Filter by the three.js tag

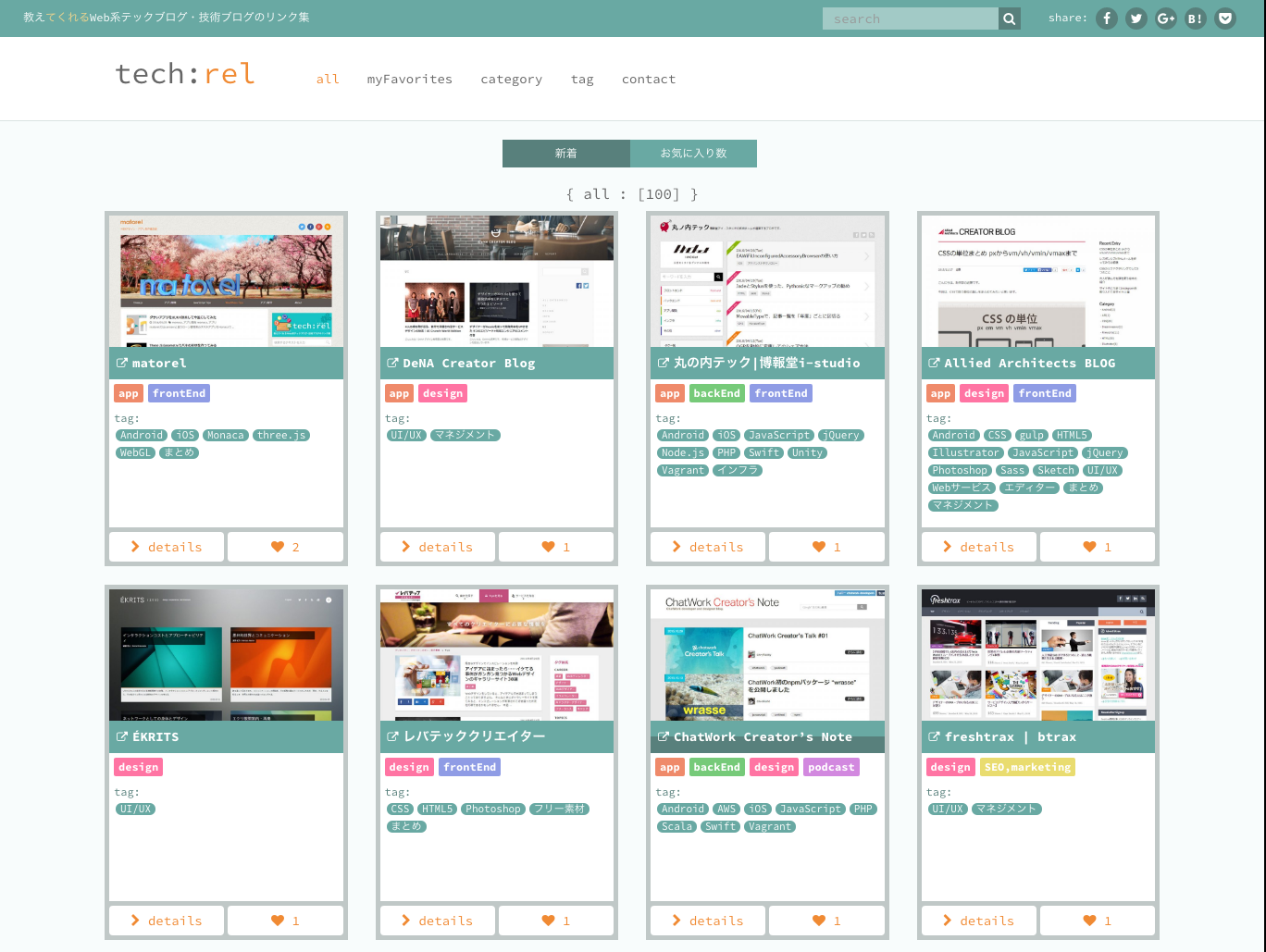pos(281,435)
